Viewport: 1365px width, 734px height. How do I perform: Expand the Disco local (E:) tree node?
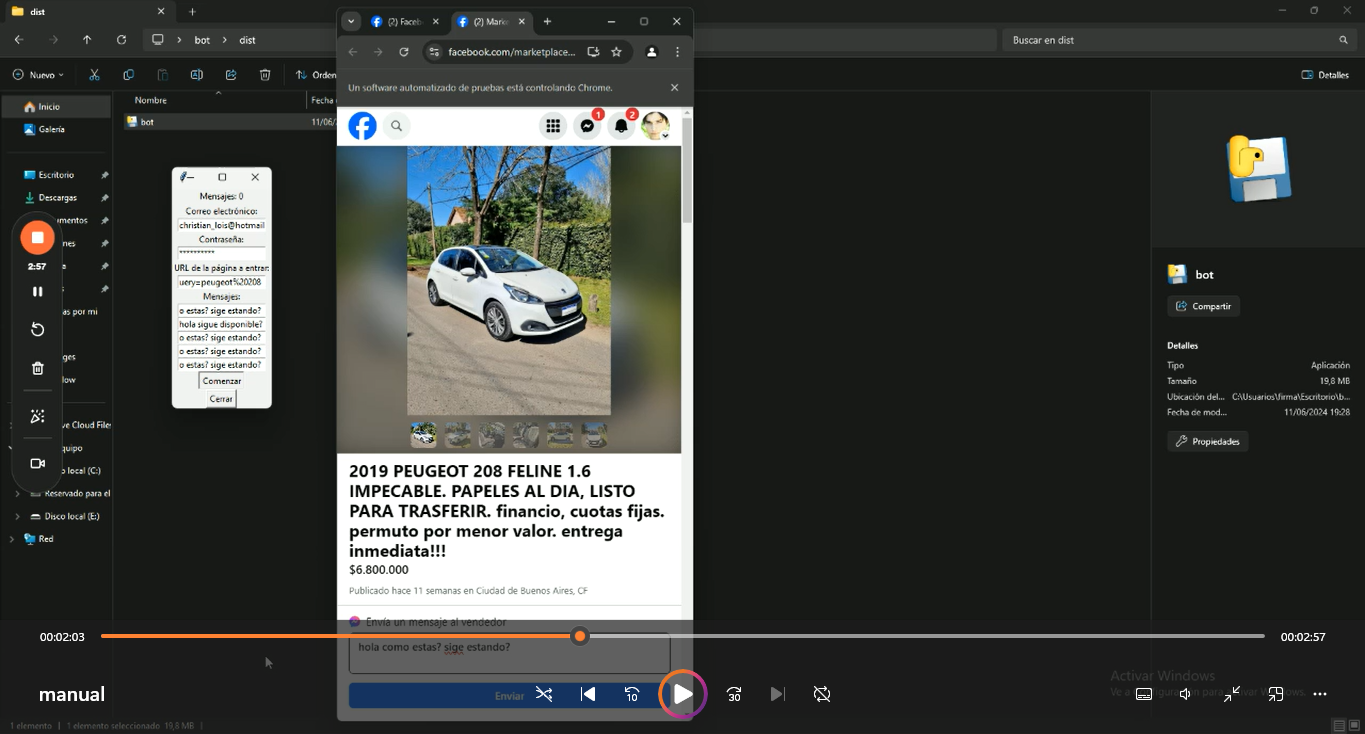click(x=17, y=517)
